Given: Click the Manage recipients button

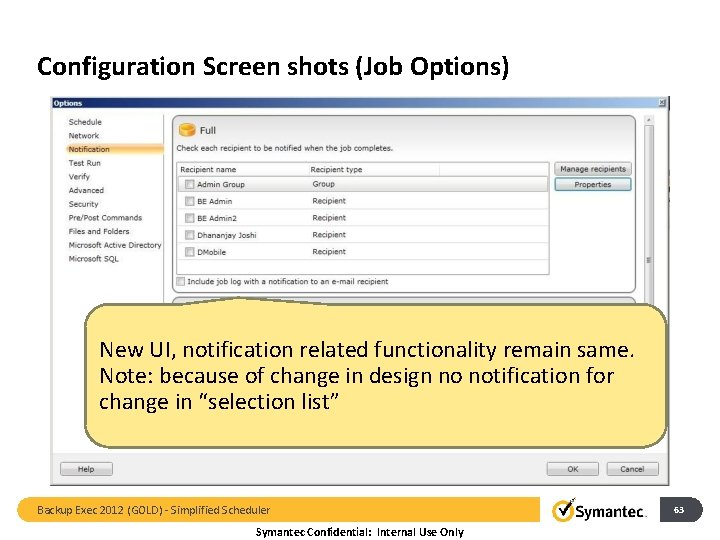Looking at the screenshot, I should point(593,169).
